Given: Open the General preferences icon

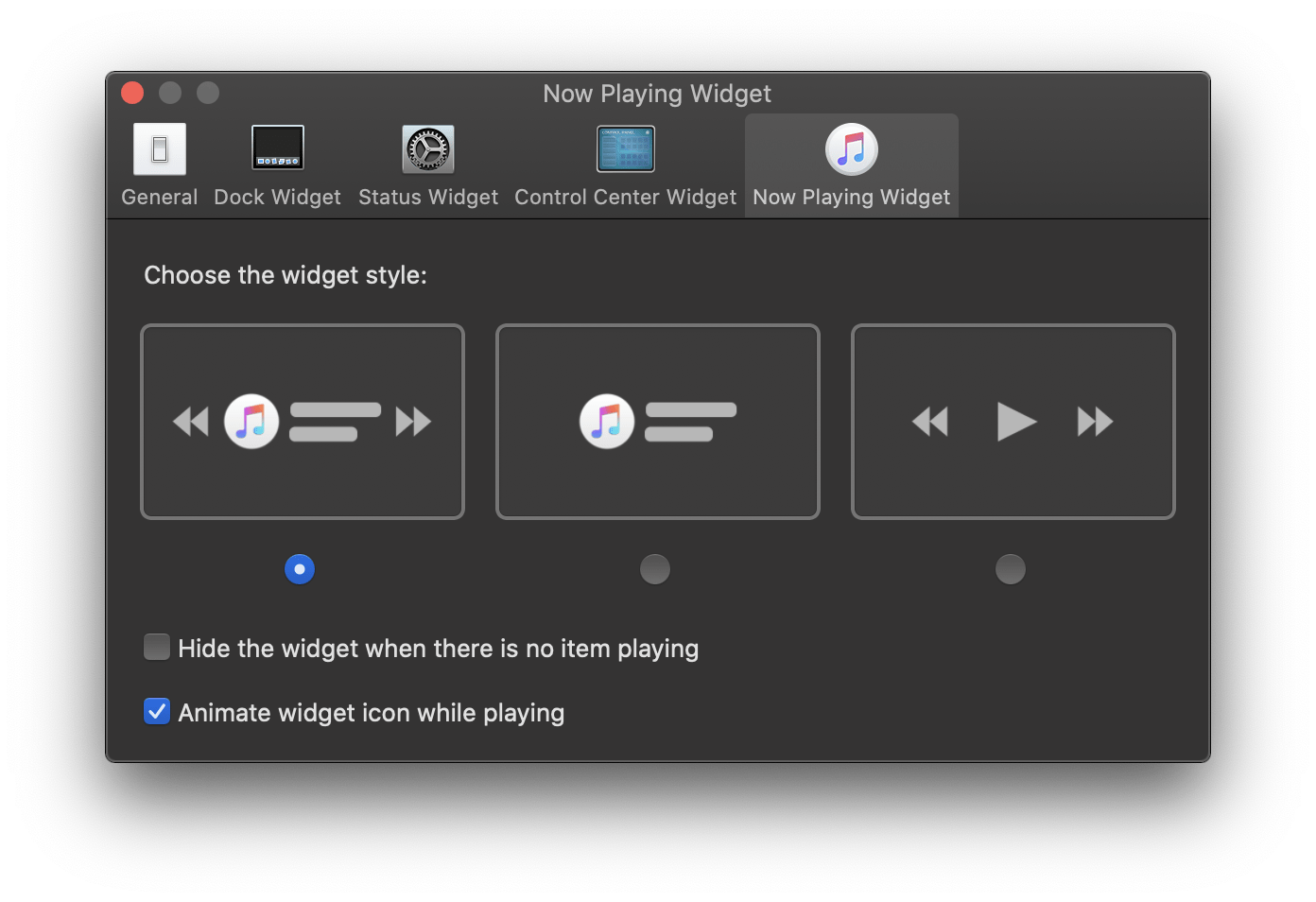Looking at the screenshot, I should coord(160,149).
